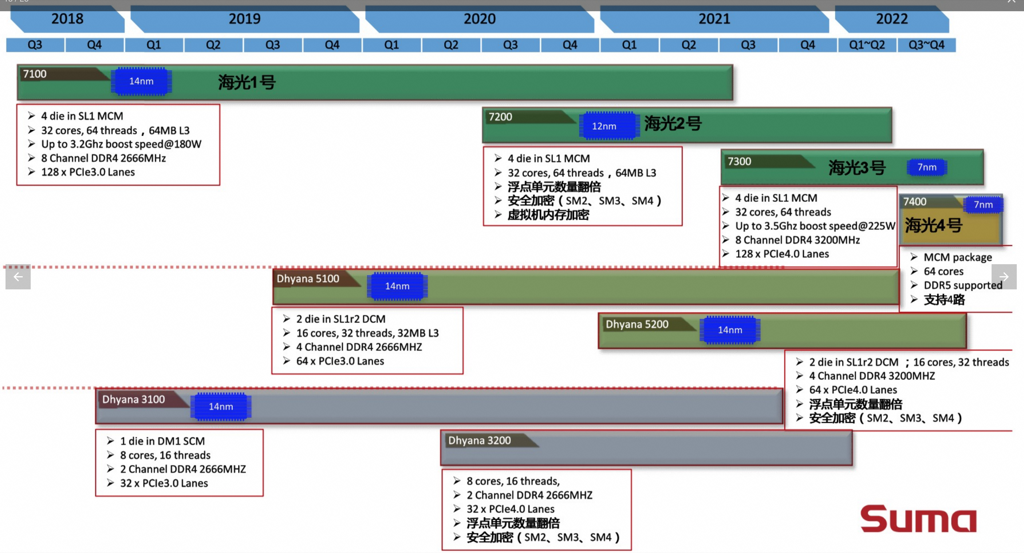Click the Q2 quarter cell under 2019
1024x553 pixels.
[213, 45]
